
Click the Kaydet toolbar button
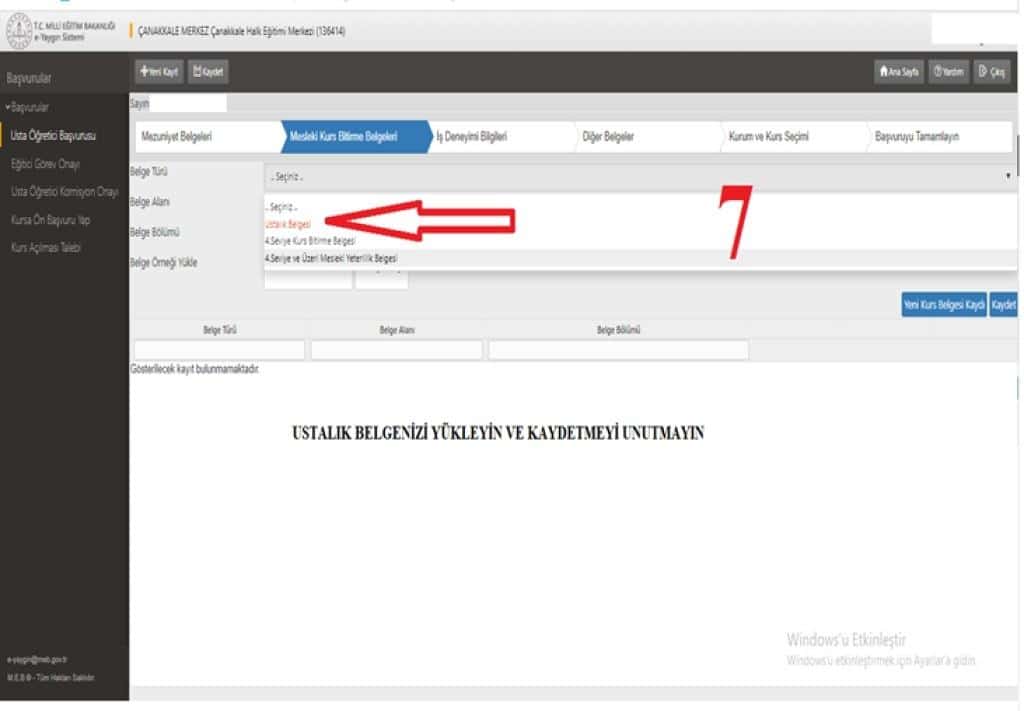click(209, 72)
